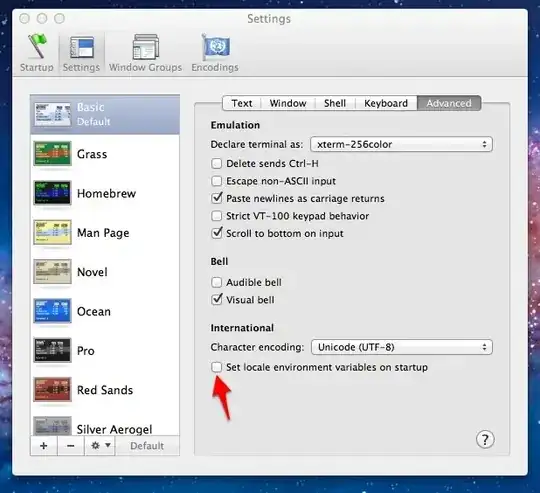Open the gear action menu
The height and width of the screenshot is (493, 540).
tap(100, 446)
